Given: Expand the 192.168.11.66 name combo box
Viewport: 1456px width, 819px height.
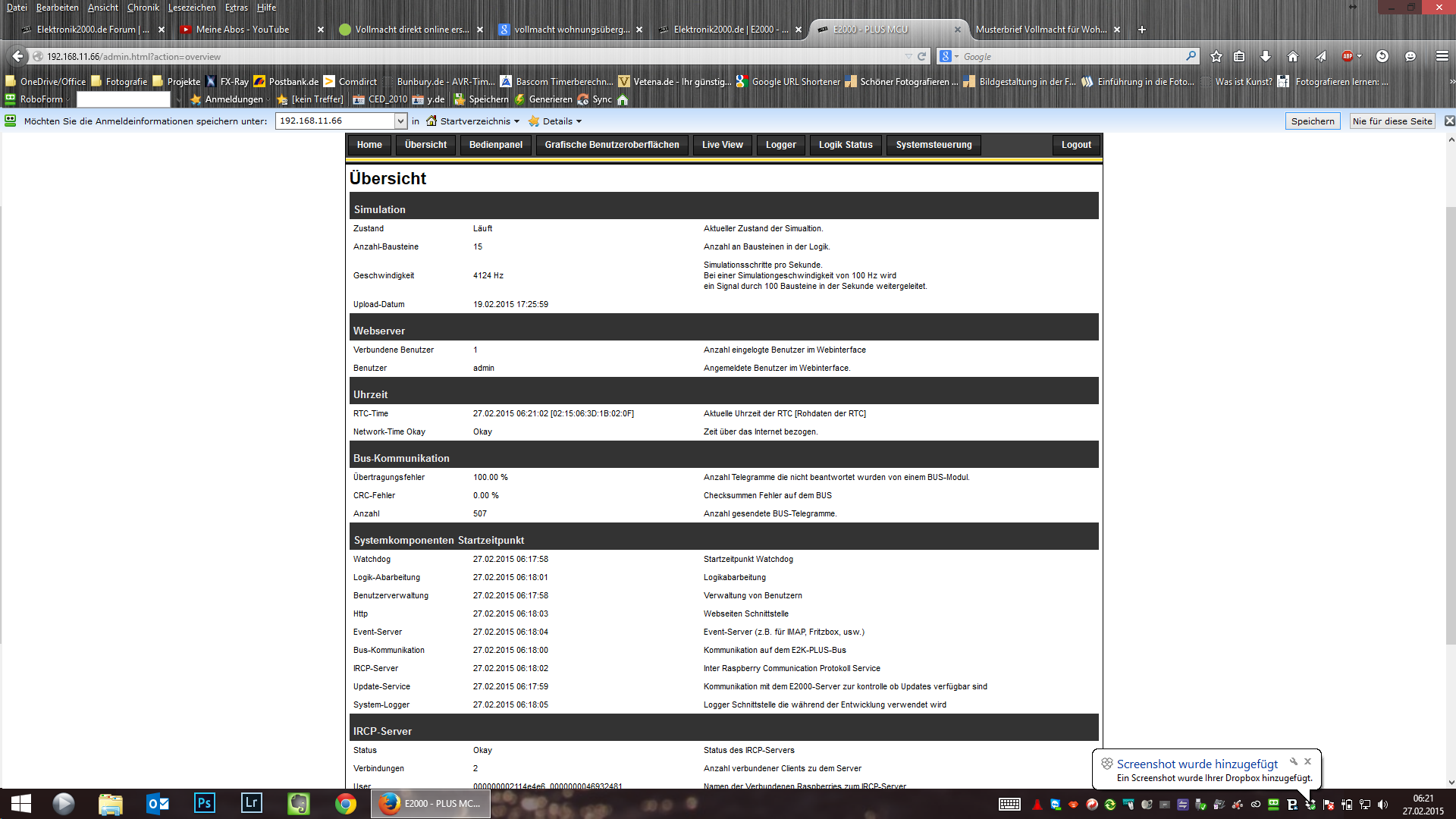Looking at the screenshot, I should (x=400, y=121).
